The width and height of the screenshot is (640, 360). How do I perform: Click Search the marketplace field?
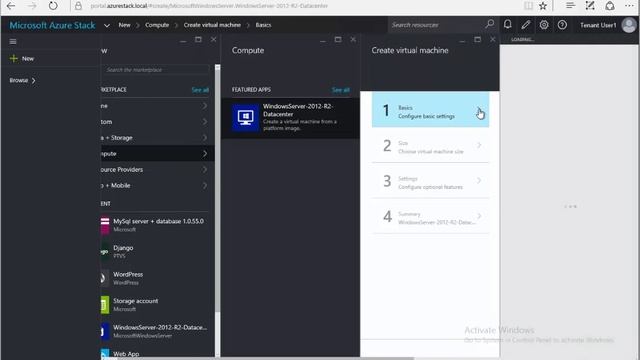click(x=155, y=70)
